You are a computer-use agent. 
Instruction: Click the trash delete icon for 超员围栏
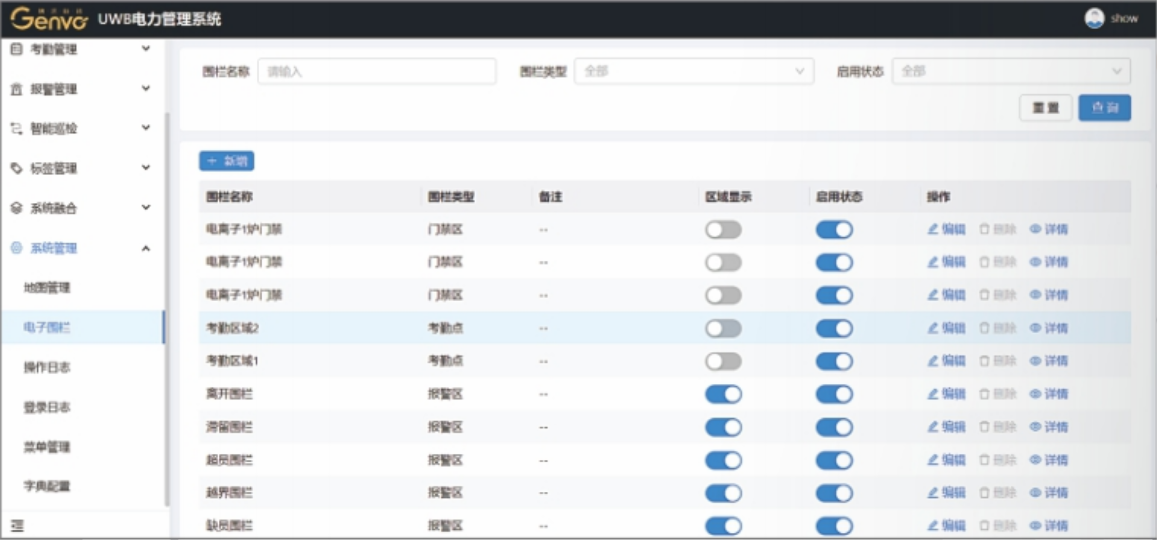(x=984, y=460)
